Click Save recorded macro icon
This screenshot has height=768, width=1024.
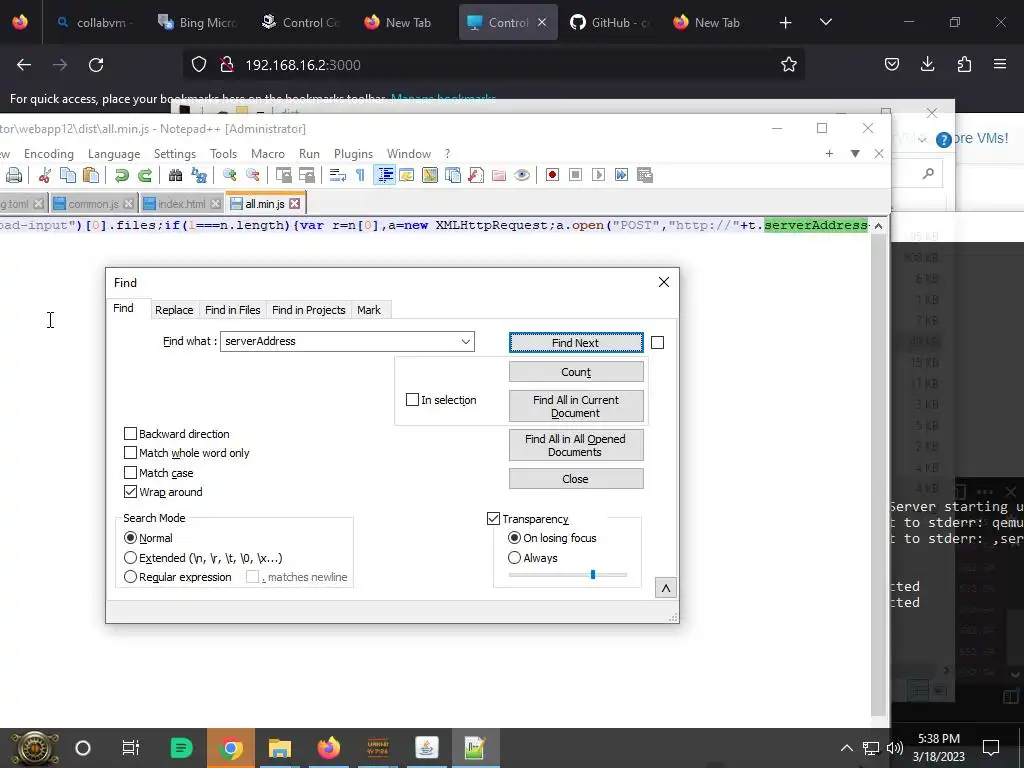tap(645, 175)
